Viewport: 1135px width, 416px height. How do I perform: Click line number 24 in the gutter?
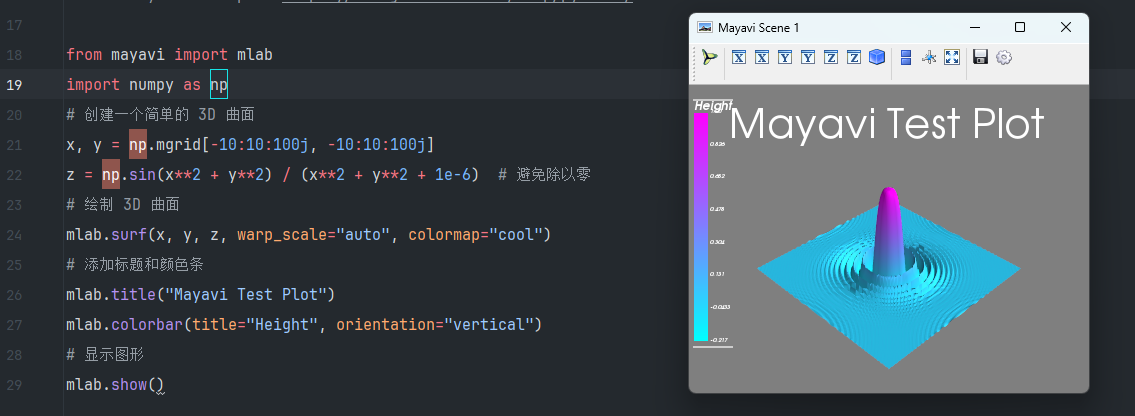click(14, 235)
